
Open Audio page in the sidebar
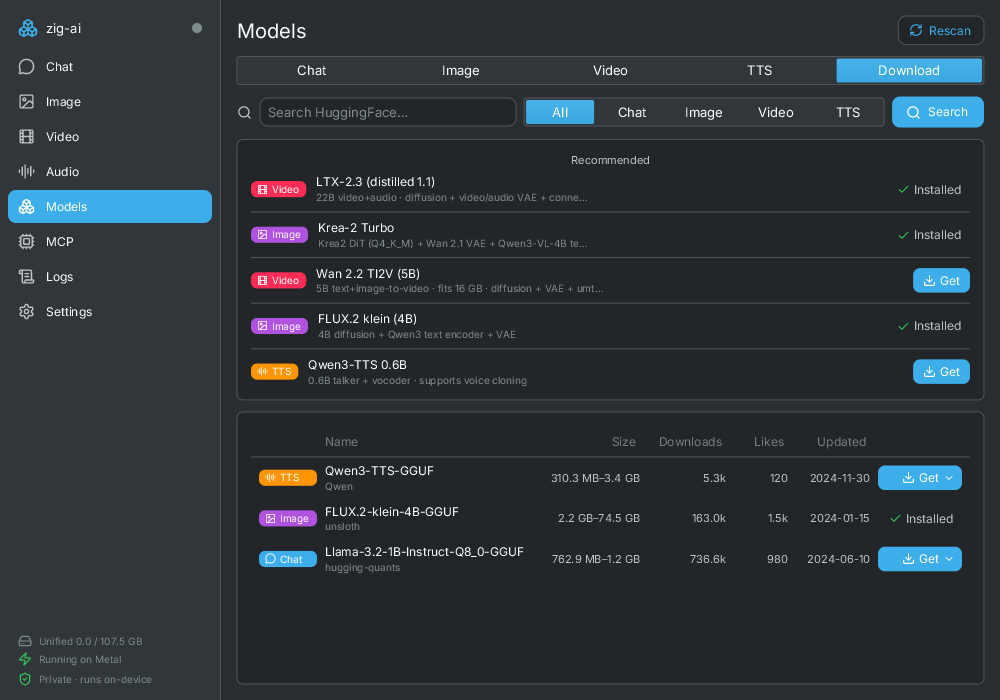(110, 172)
